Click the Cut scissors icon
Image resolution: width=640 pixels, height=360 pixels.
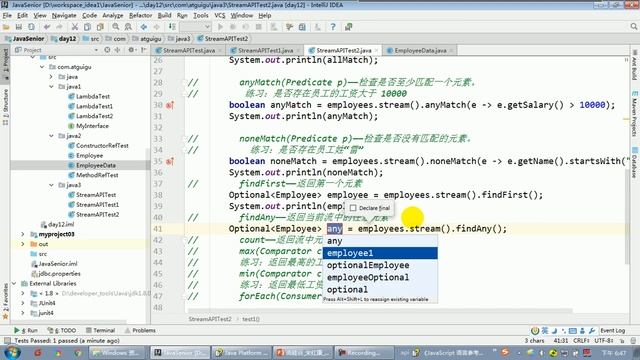coord(75,27)
